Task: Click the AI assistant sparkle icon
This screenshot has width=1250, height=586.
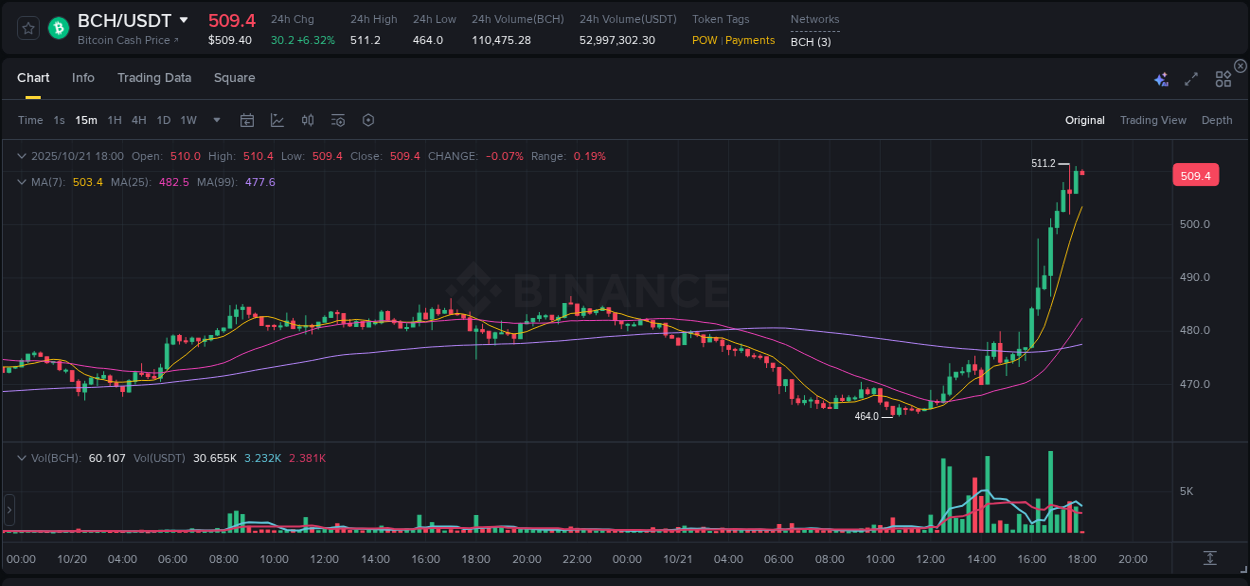Action: click(x=1160, y=78)
